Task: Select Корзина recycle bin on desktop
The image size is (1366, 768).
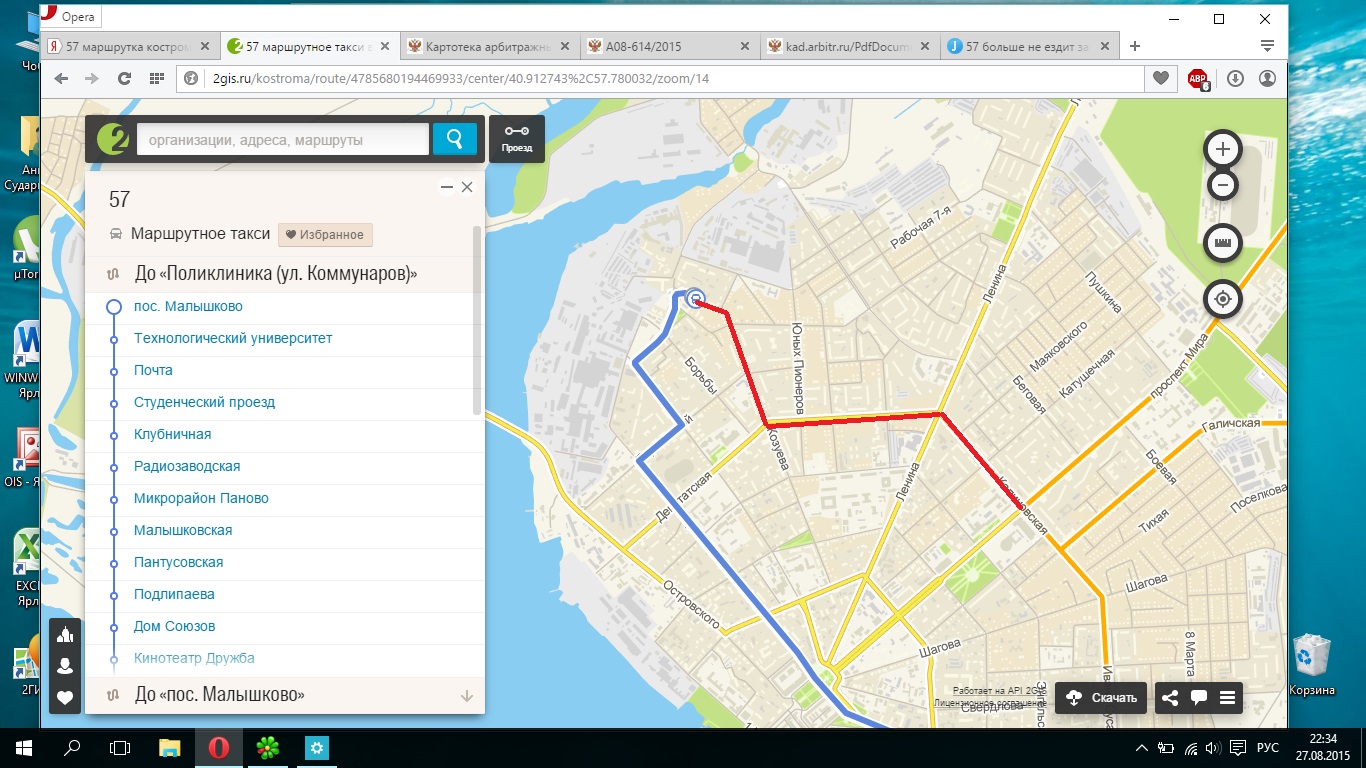Action: click(1311, 665)
